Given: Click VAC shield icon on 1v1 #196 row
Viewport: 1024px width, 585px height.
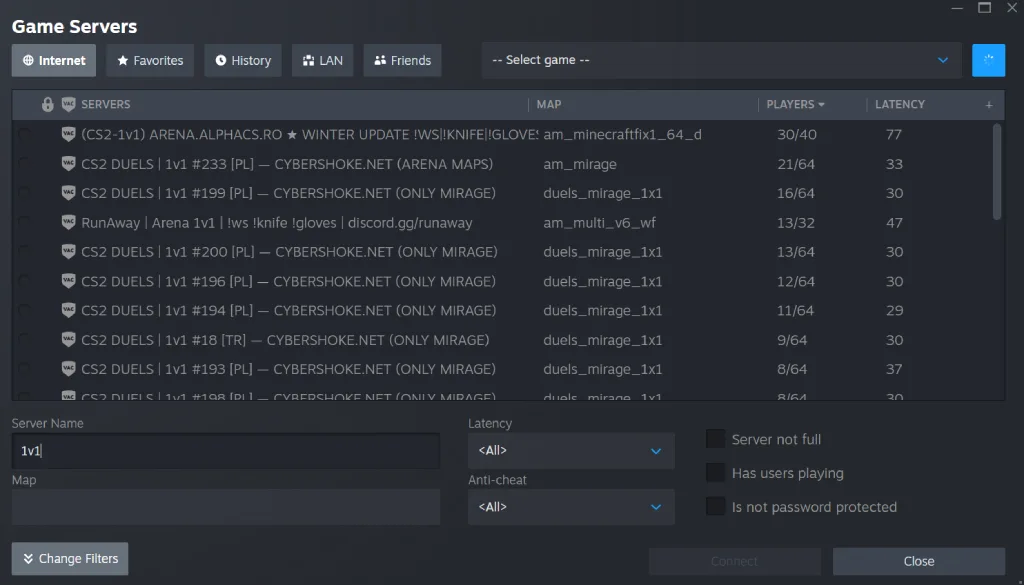Looking at the screenshot, I should click(x=69, y=281).
